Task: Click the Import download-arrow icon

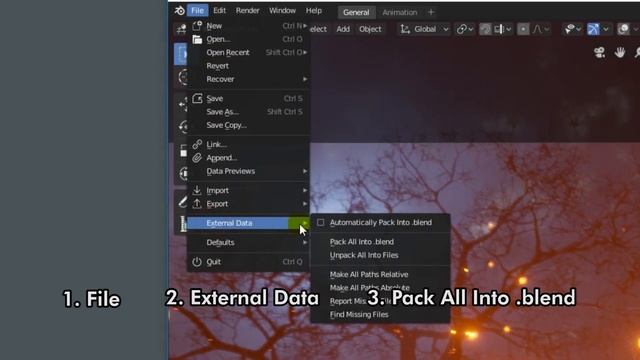Action: point(197,190)
